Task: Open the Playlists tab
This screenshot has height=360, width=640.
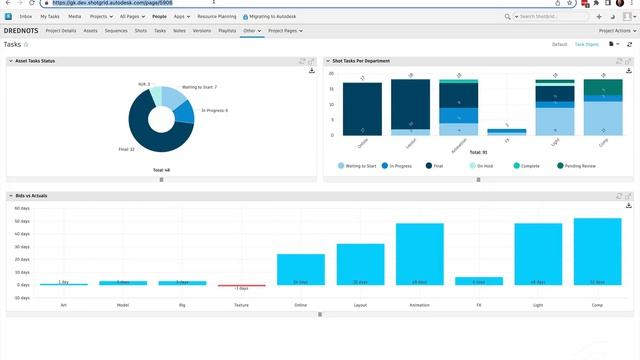Action: 227,31
